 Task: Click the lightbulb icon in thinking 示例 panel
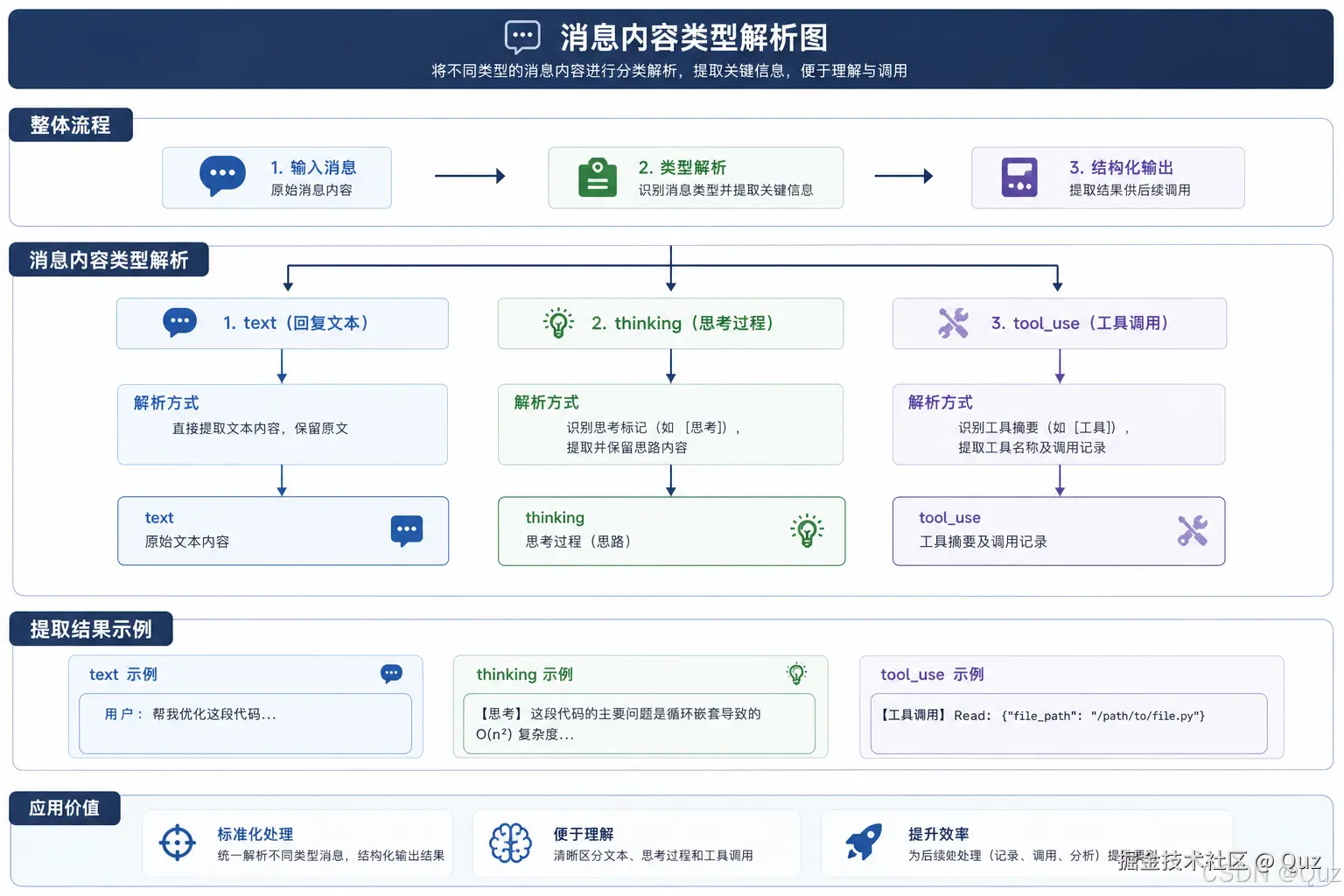(796, 674)
